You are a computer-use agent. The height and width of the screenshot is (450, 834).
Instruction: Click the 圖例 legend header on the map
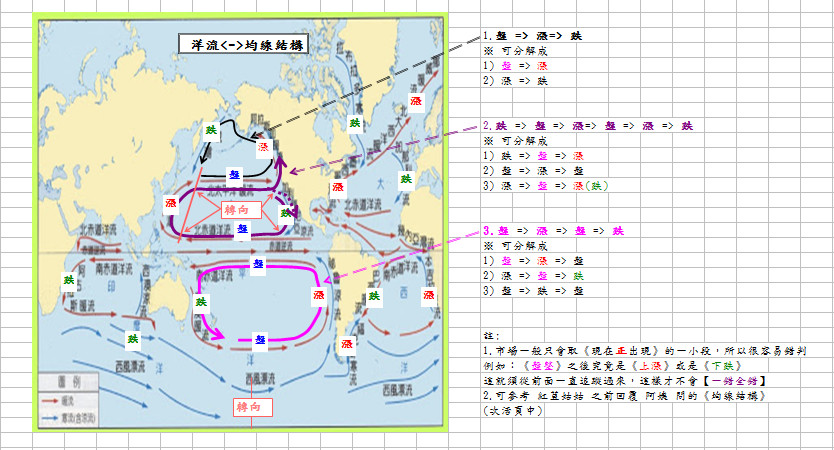(x=69, y=382)
